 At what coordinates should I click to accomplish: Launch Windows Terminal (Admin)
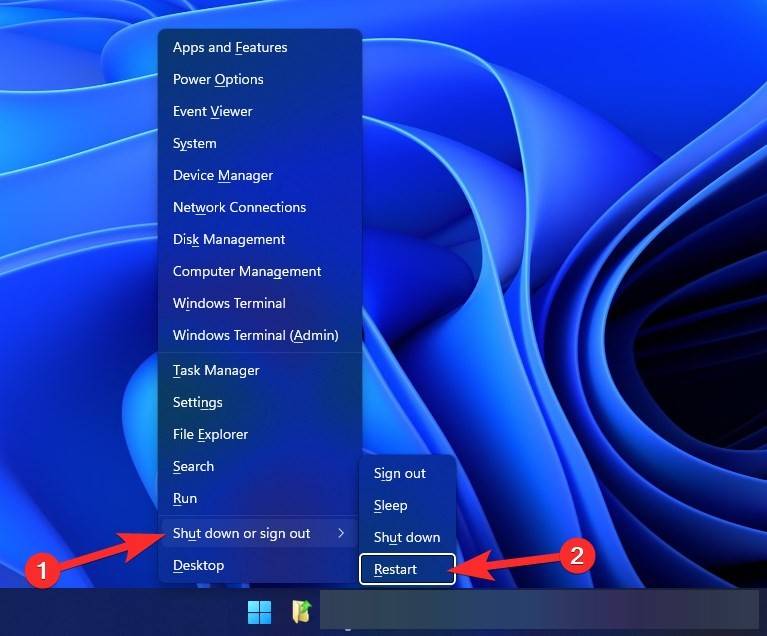(x=260, y=336)
